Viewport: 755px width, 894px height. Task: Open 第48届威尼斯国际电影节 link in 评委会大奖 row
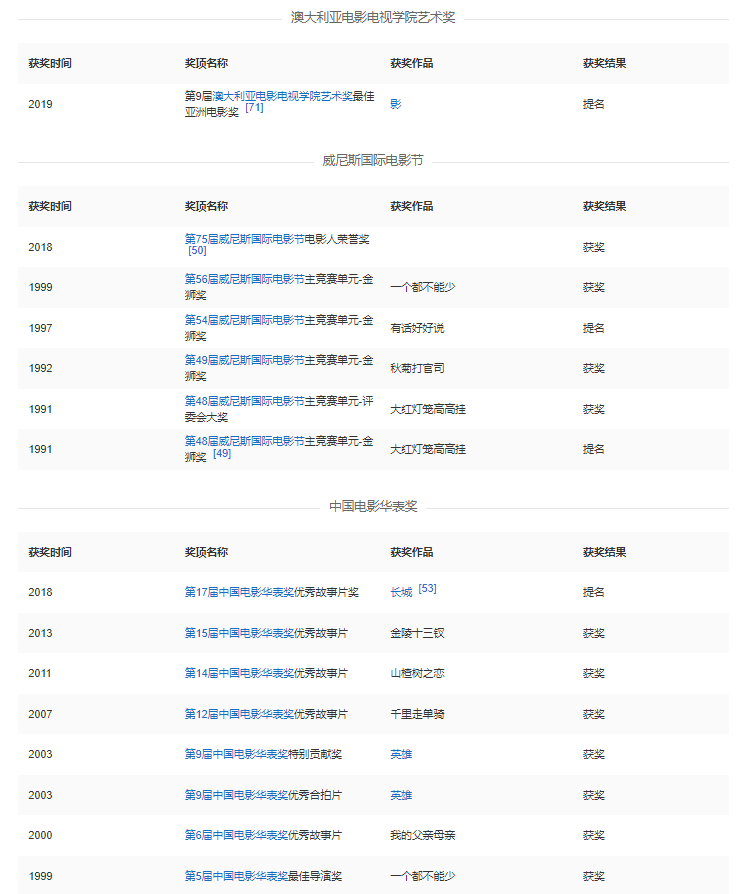pyautogui.click(x=244, y=401)
